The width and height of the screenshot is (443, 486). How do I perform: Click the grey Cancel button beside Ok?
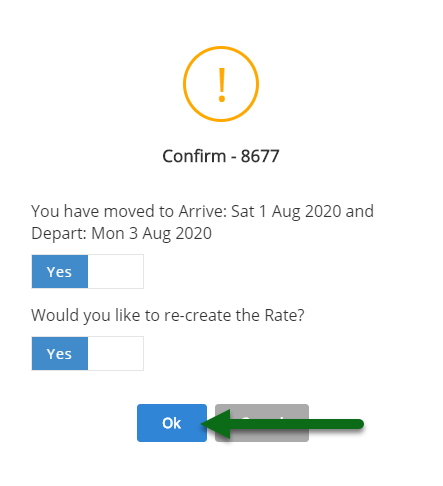262,423
